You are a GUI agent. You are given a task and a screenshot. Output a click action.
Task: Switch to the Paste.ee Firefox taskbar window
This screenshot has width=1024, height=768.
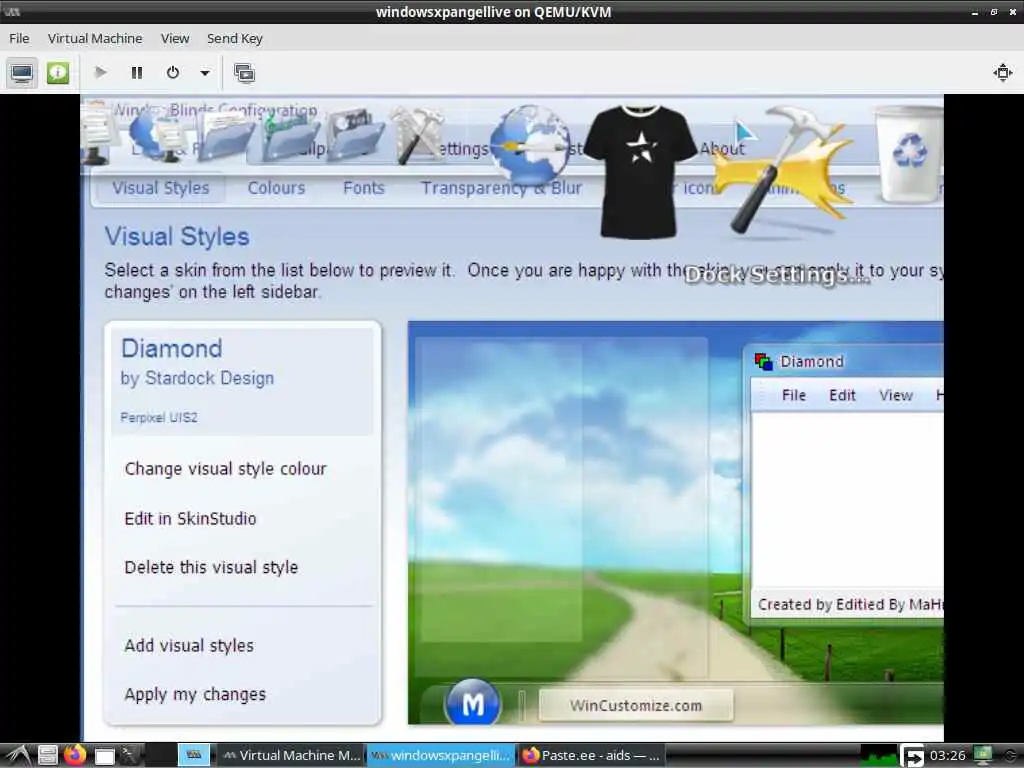click(592, 756)
